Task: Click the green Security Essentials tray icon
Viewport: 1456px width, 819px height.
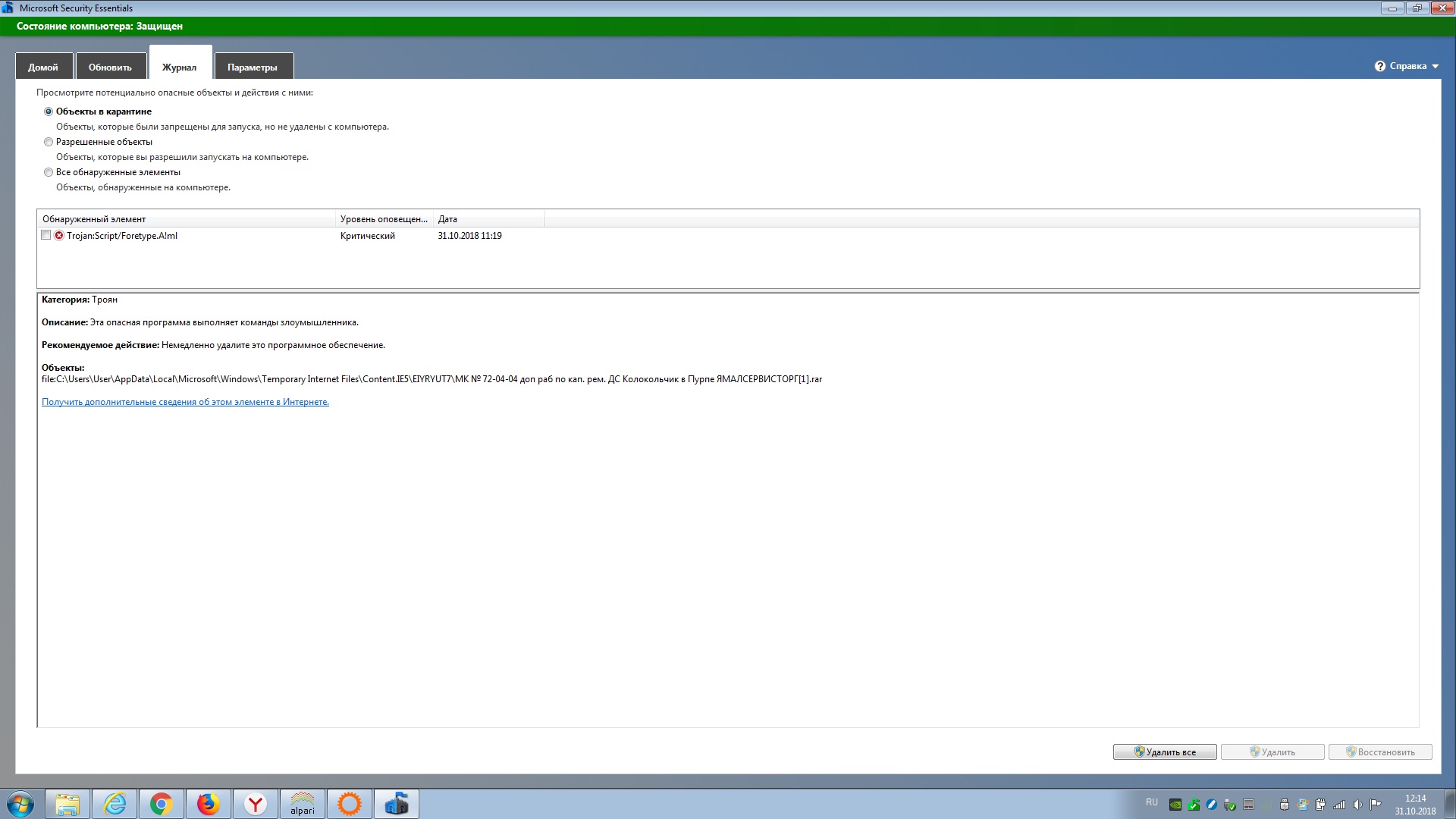Action: 1194,805
